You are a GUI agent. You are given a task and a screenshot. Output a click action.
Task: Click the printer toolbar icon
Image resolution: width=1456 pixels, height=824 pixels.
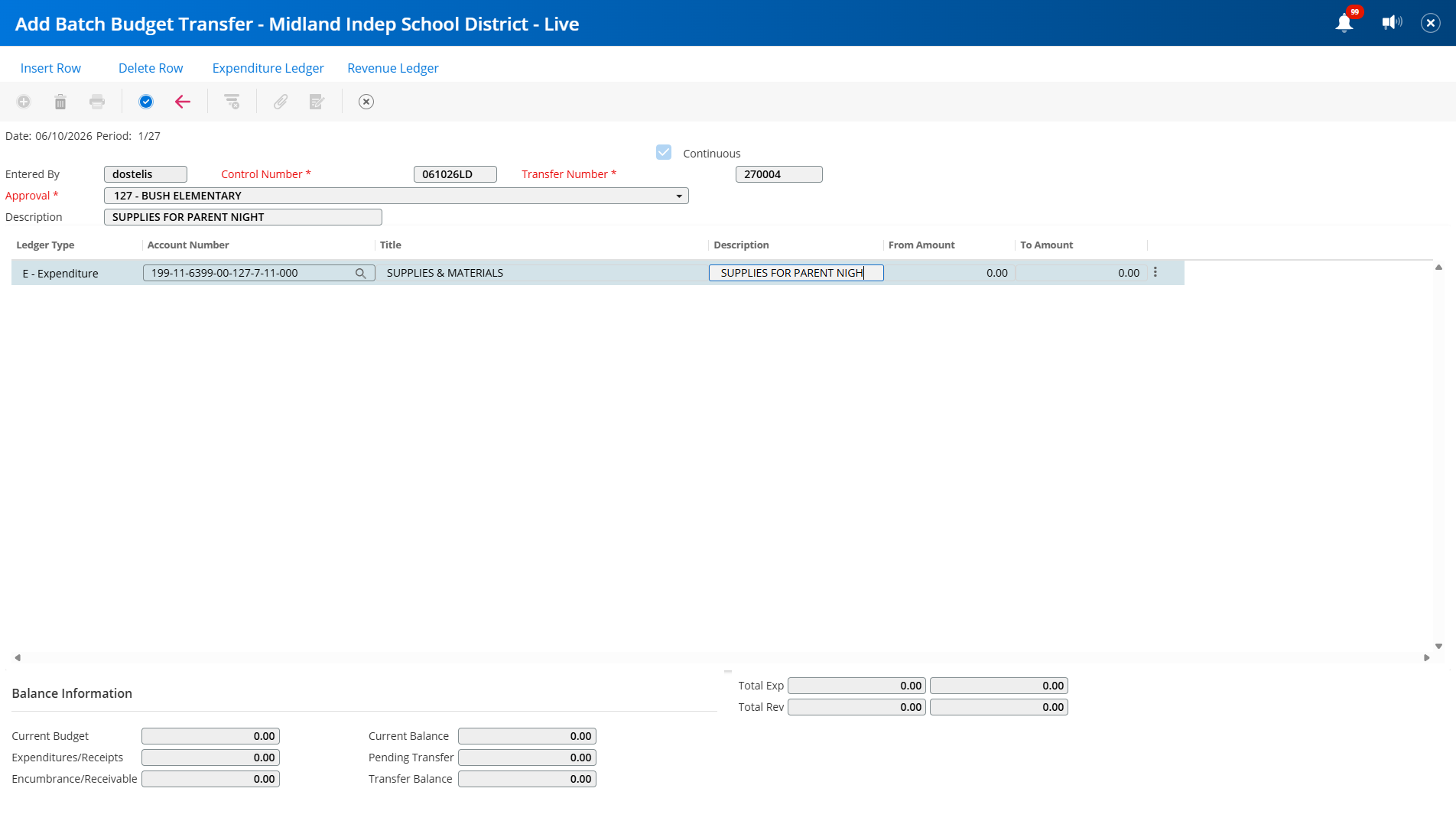click(x=97, y=102)
